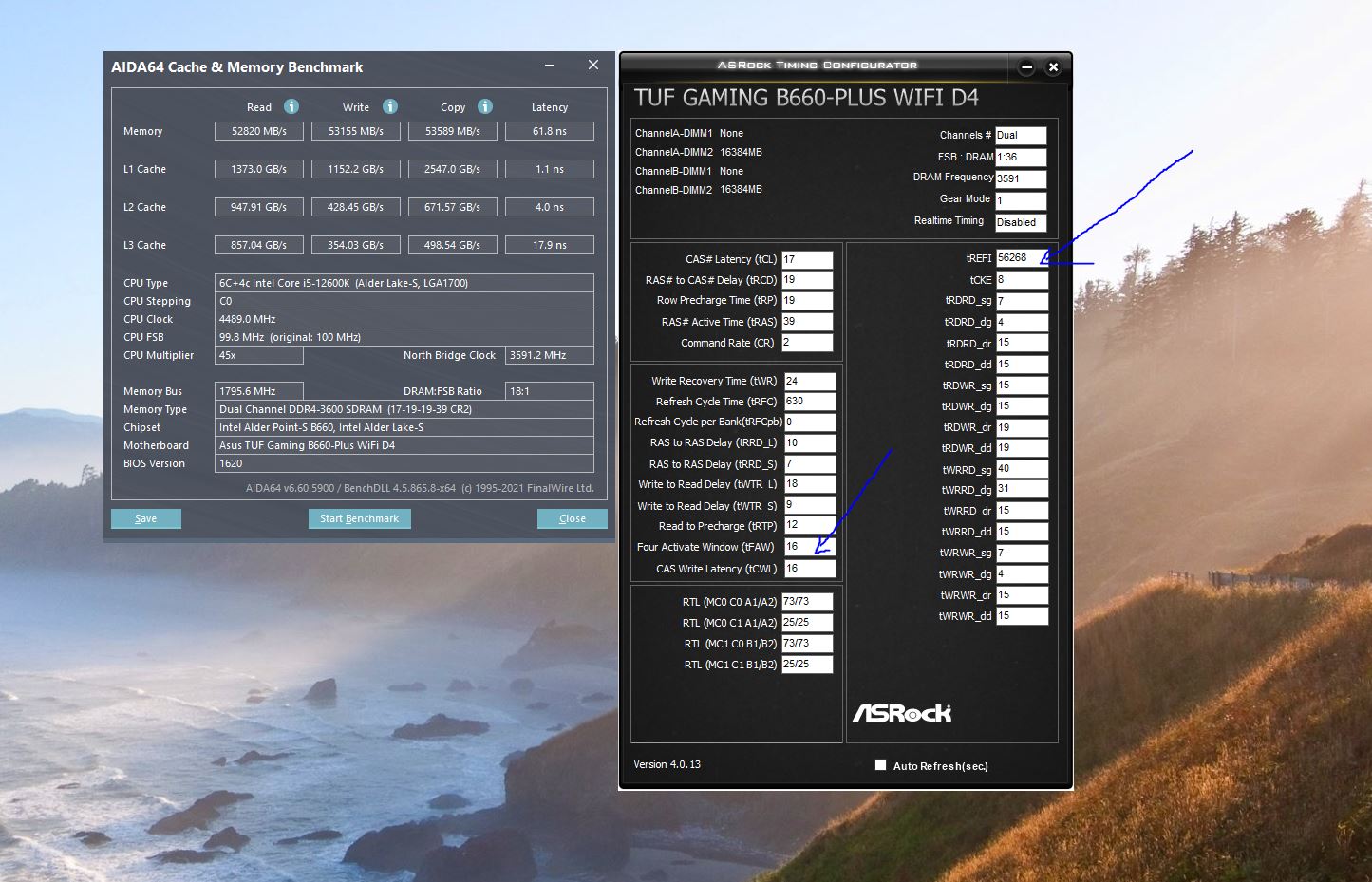The width and height of the screenshot is (1372, 882).
Task: Select the L2 Cache Write value 428.45 GB/s
Action: click(x=356, y=207)
